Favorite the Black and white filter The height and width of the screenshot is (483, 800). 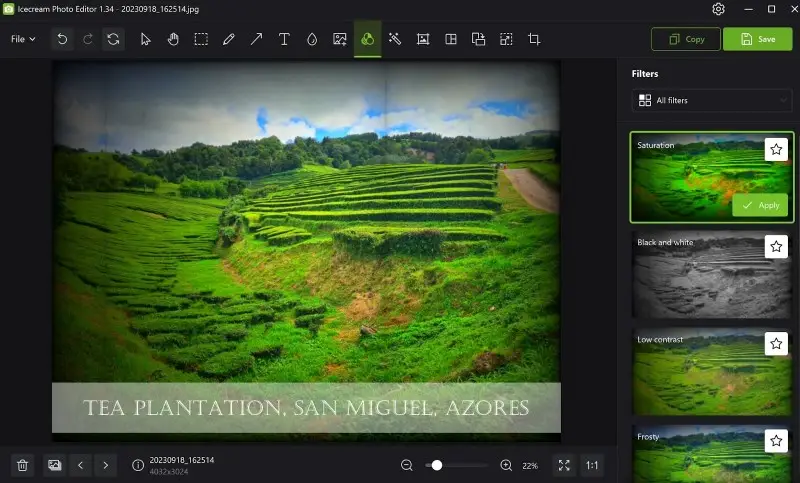pyautogui.click(x=776, y=246)
